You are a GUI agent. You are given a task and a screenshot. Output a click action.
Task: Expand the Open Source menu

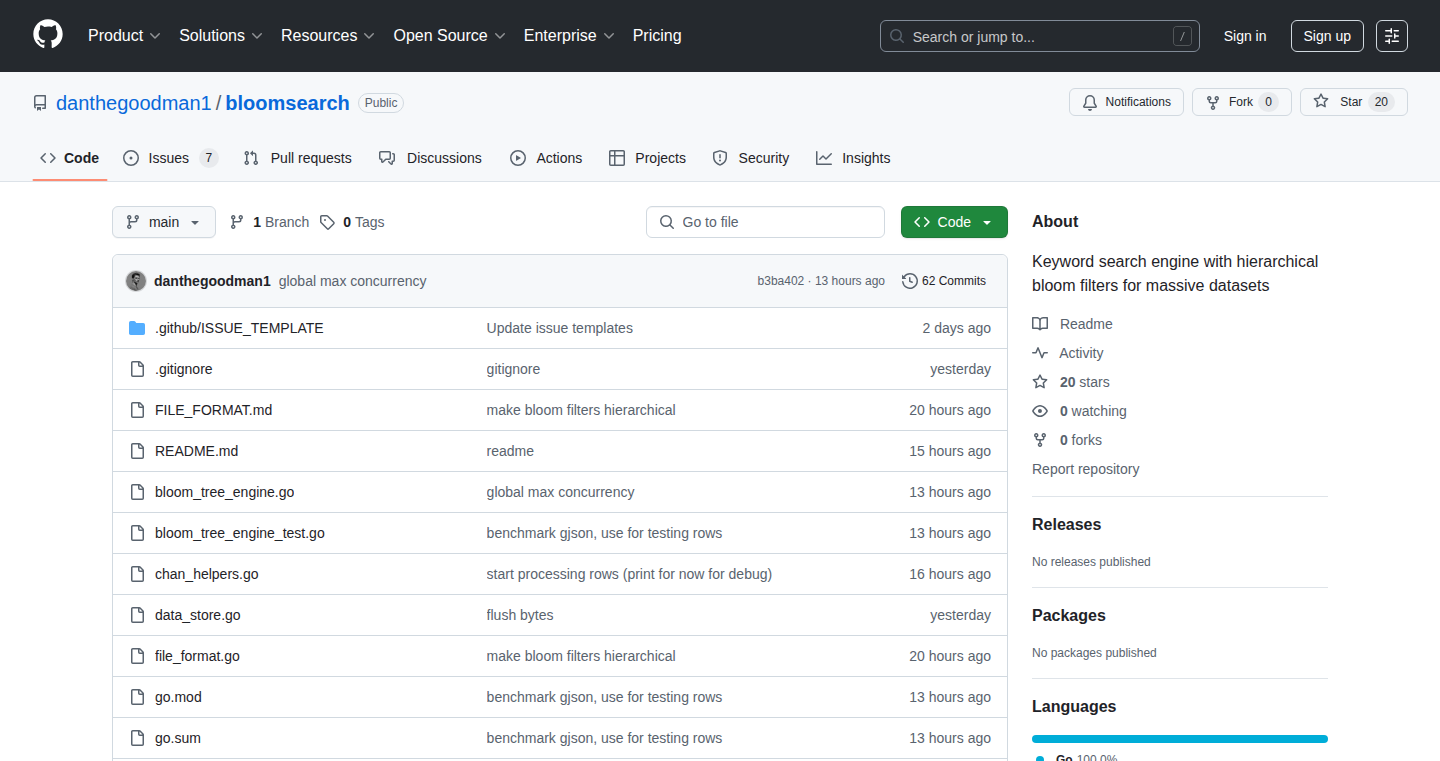click(x=449, y=35)
